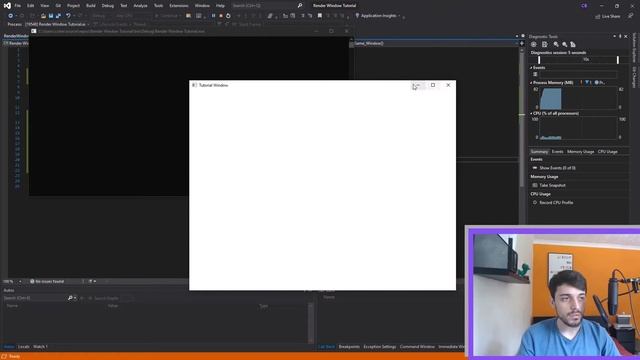
Task: Switch to the CPU Usage tab
Action: click(608, 151)
